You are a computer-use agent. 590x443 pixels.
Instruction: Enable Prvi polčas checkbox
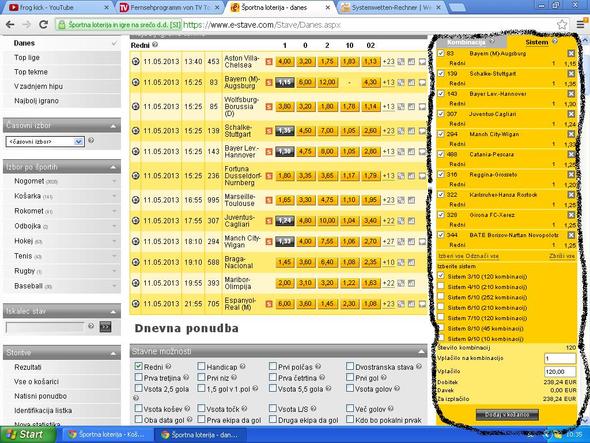click(x=273, y=366)
